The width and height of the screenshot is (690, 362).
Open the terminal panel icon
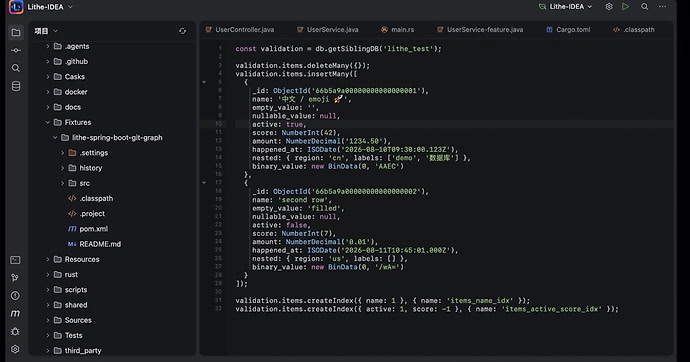[15, 260]
